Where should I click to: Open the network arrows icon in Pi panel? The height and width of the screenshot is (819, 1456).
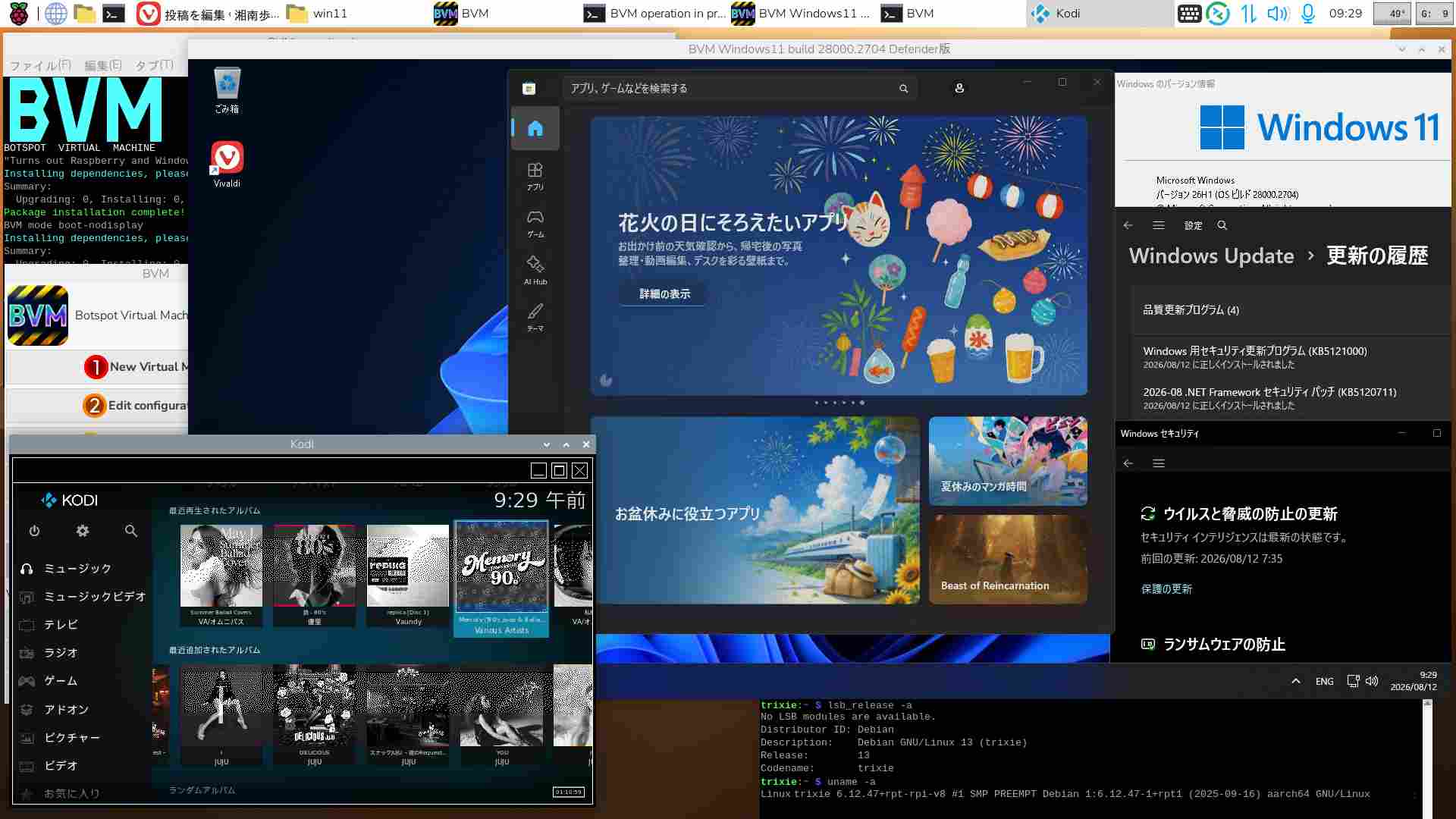pyautogui.click(x=1248, y=14)
